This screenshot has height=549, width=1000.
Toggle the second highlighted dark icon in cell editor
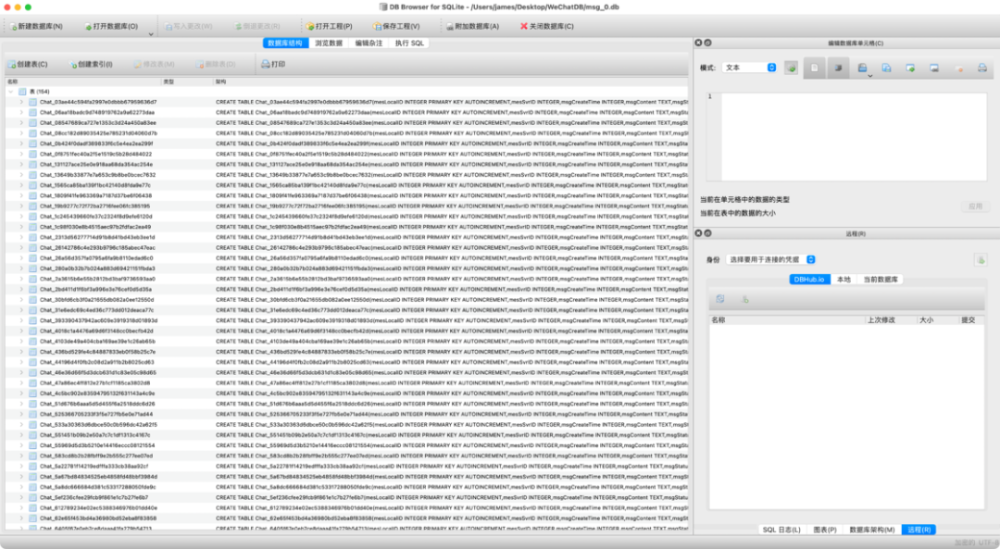[x=838, y=68]
